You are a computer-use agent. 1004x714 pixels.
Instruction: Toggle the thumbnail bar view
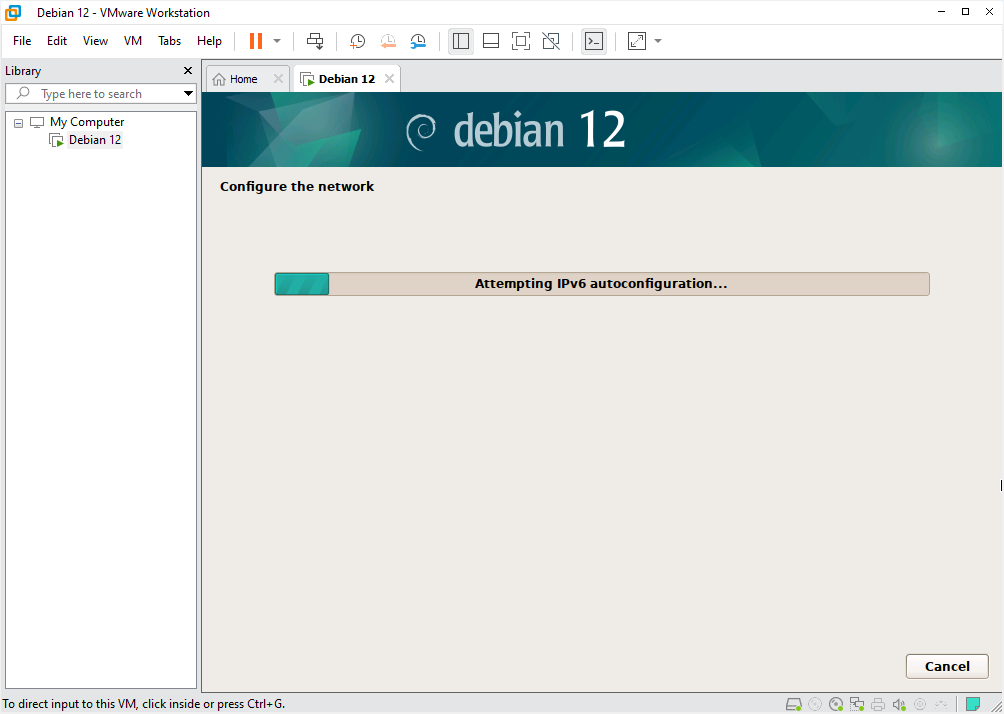490,41
